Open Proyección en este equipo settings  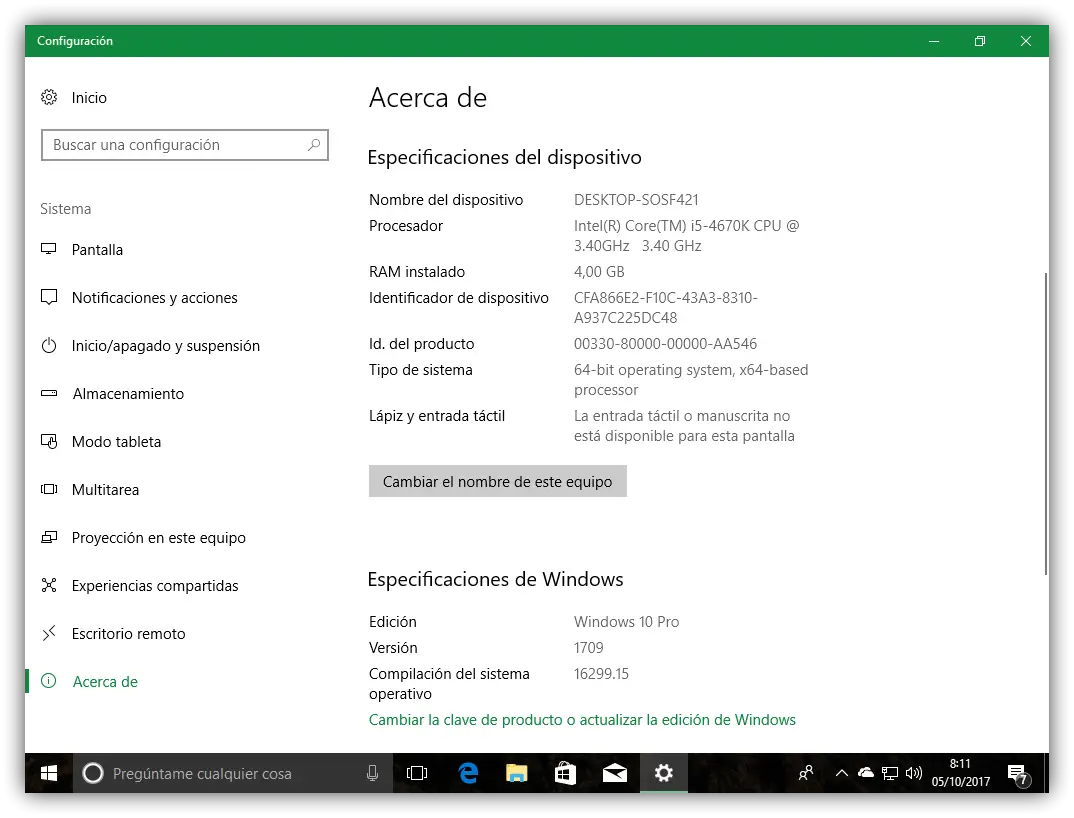tap(158, 537)
